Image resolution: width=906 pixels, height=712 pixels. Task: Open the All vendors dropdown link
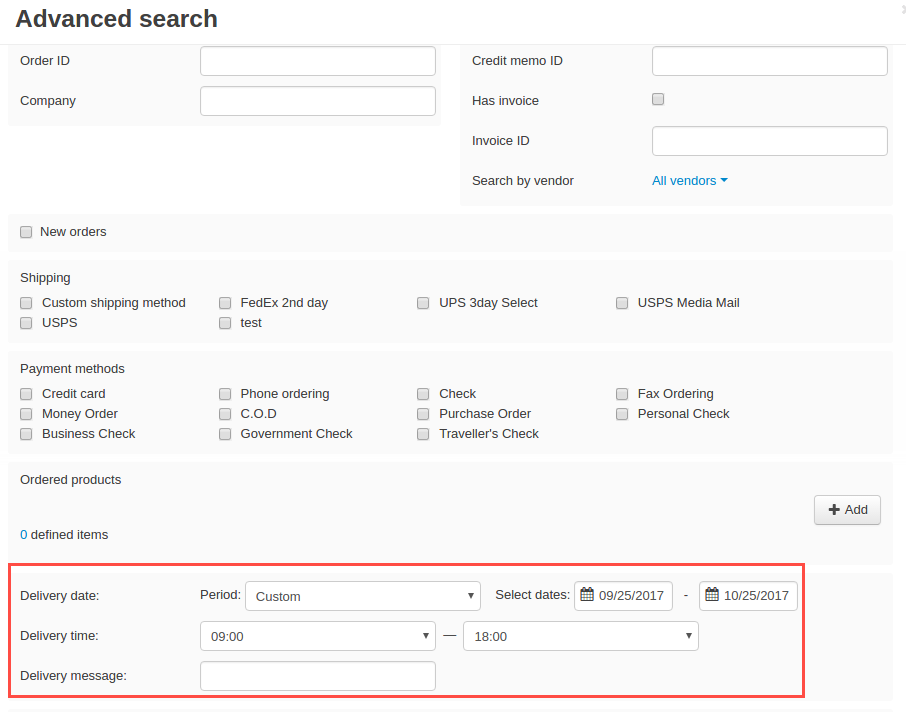[x=689, y=181]
